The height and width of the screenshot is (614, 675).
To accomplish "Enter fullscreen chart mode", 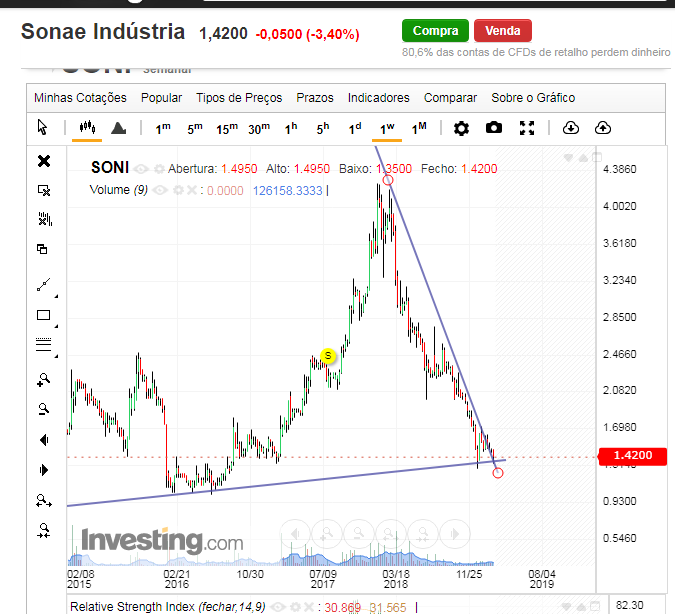I will click(527, 128).
